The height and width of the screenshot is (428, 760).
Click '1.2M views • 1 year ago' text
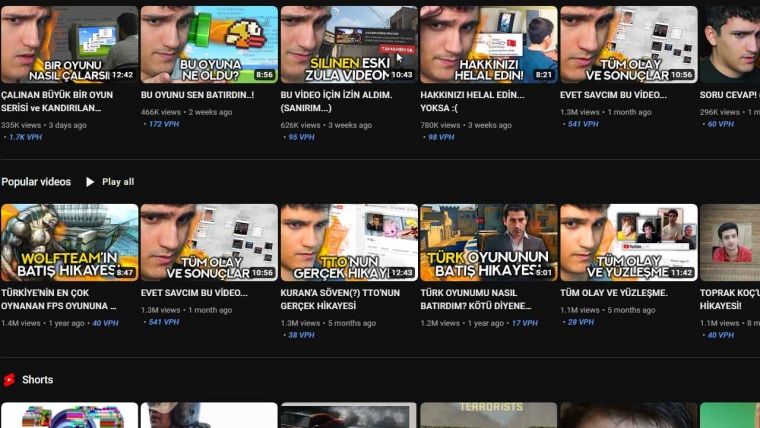(x=462, y=323)
